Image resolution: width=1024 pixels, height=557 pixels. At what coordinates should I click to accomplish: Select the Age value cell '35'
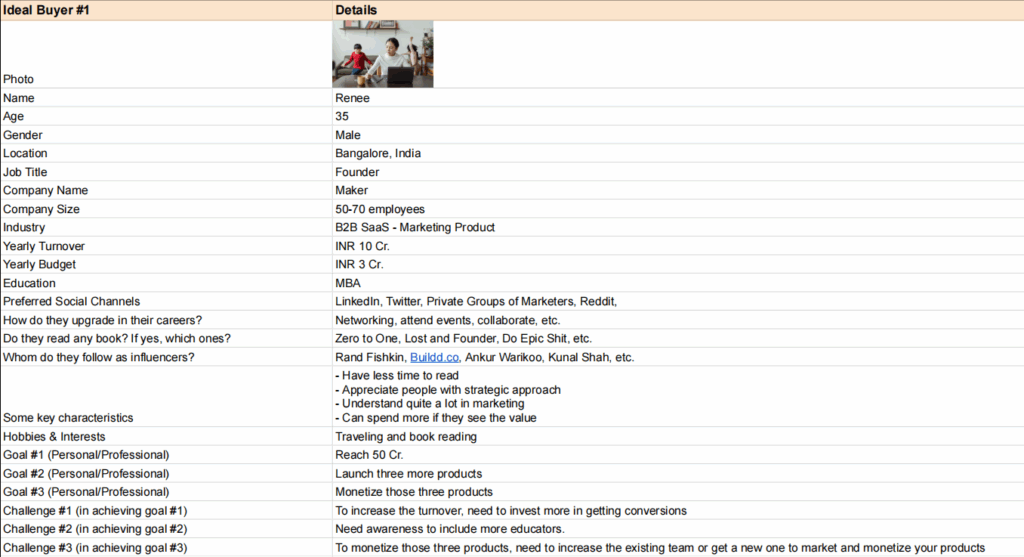pyautogui.click(x=342, y=117)
